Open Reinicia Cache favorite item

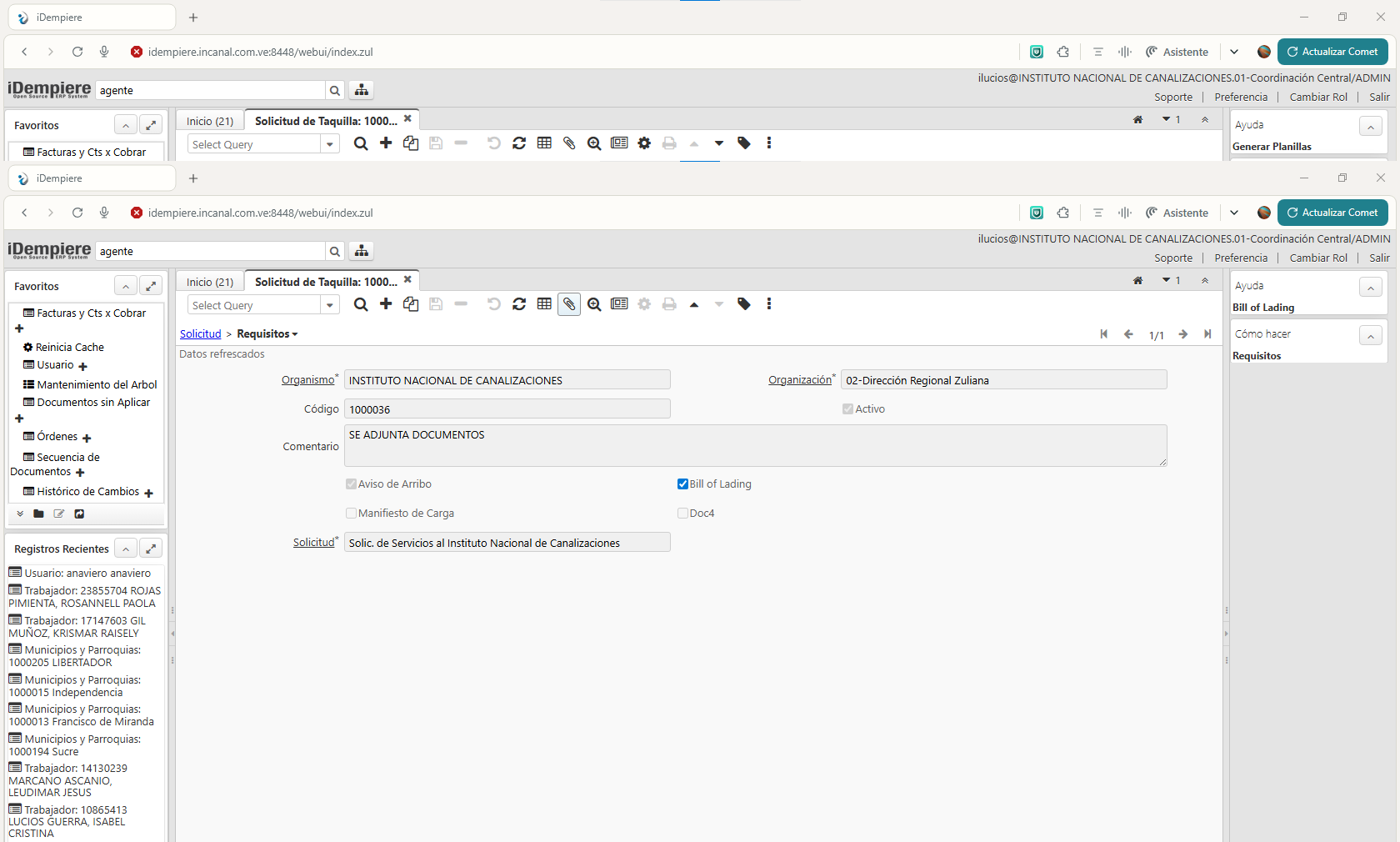pos(69,347)
